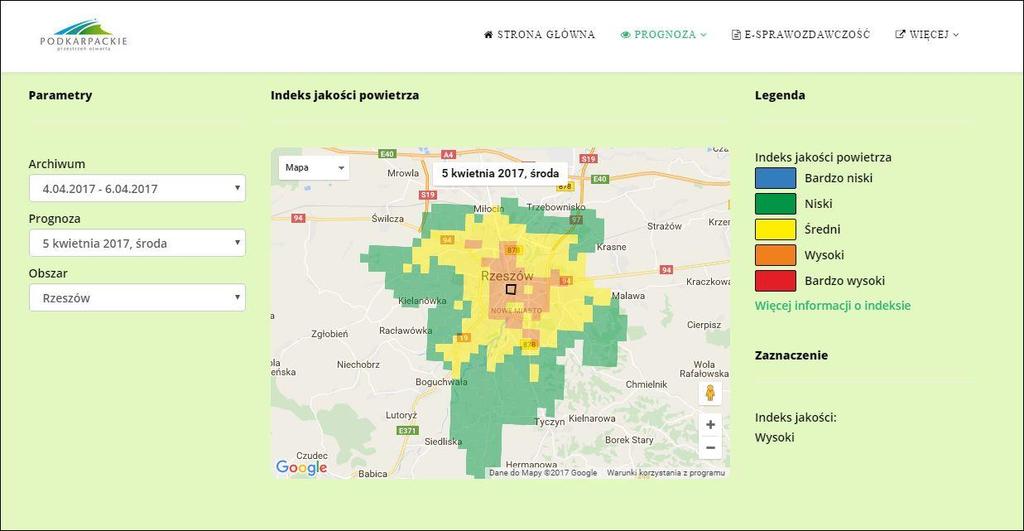Click the red Bardzo wysoki swatch
This screenshot has width=1024, height=531.
(775, 281)
